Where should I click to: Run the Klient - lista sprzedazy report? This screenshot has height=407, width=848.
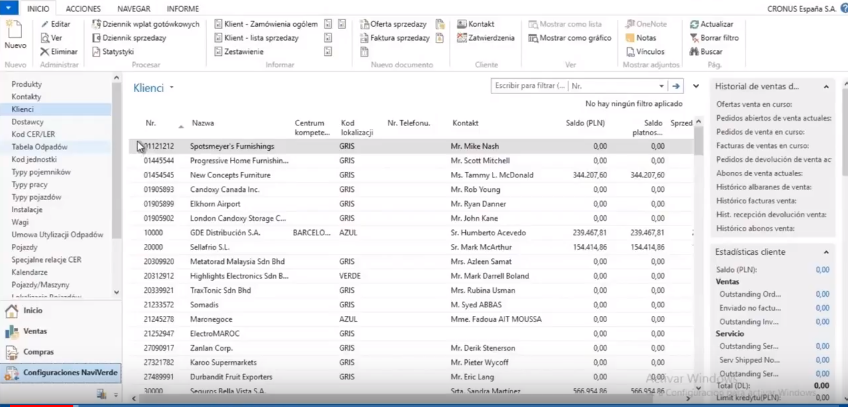coord(256,38)
